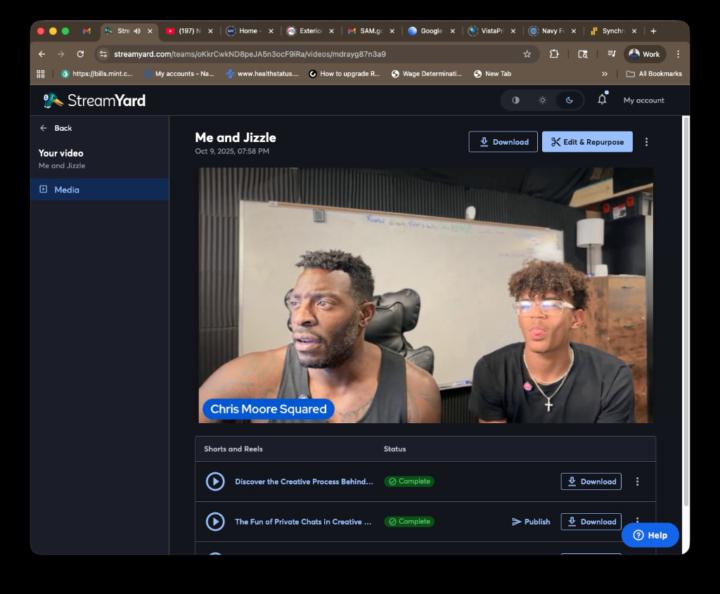Click the Me and Jizzle video preview
This screenshot has width=720, height=594.
425,295
